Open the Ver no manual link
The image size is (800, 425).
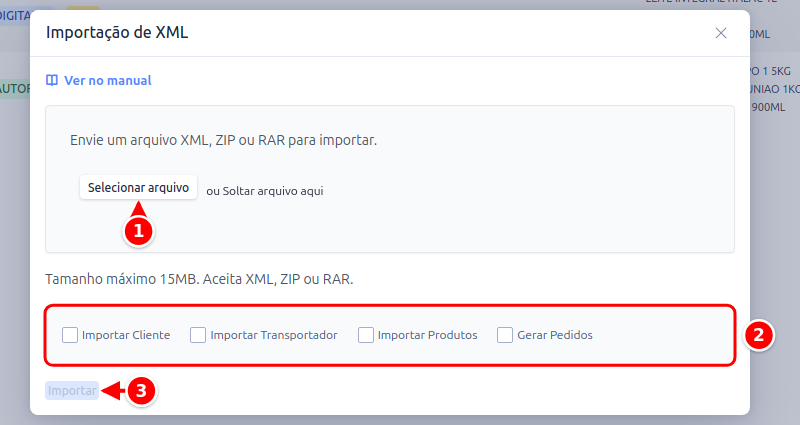[108, 81]
